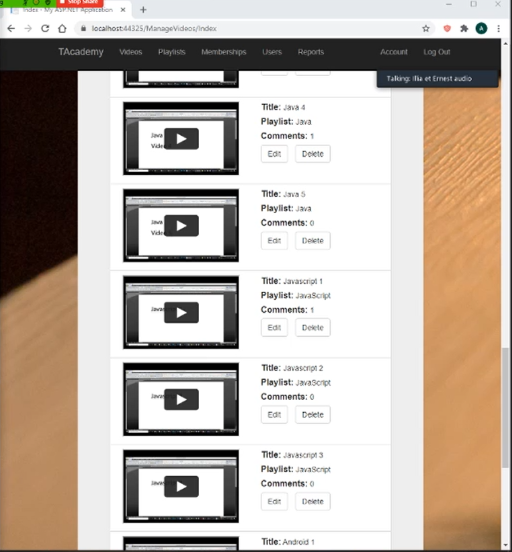
Task: Go to the Memberships page
Action: click(224, 52)
